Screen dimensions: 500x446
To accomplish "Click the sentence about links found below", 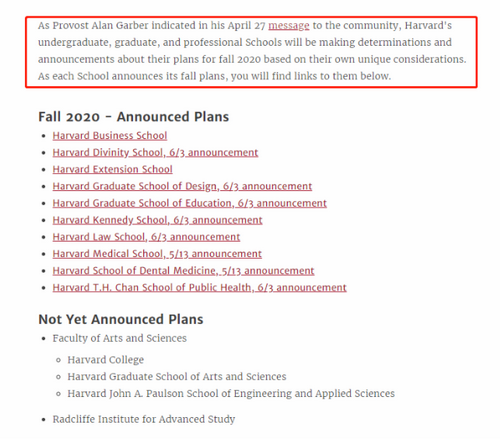I will 214,76.
